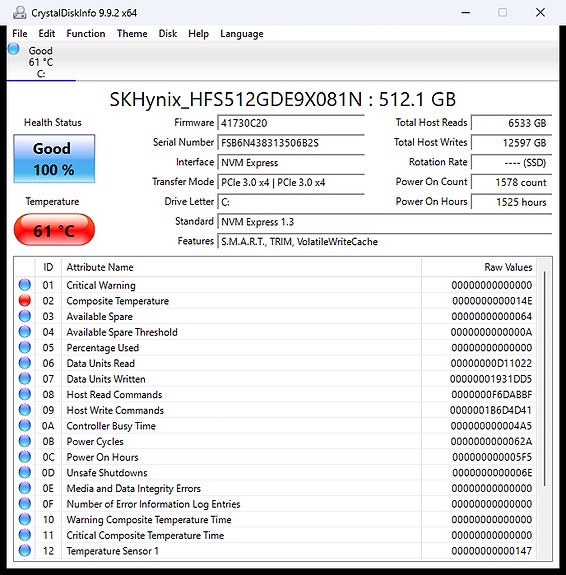The image size is (566, 575).
Task: Open the File menu
Action: 20,34
